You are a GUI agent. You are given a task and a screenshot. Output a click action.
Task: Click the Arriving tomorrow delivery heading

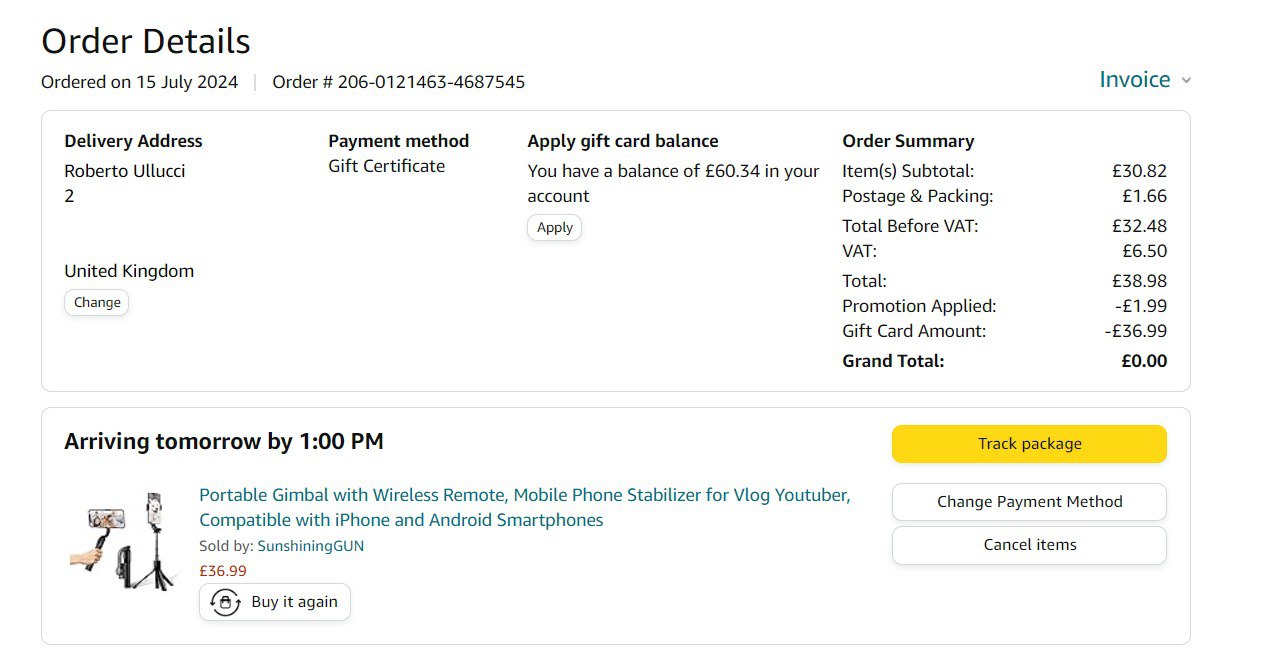[224, 442]
